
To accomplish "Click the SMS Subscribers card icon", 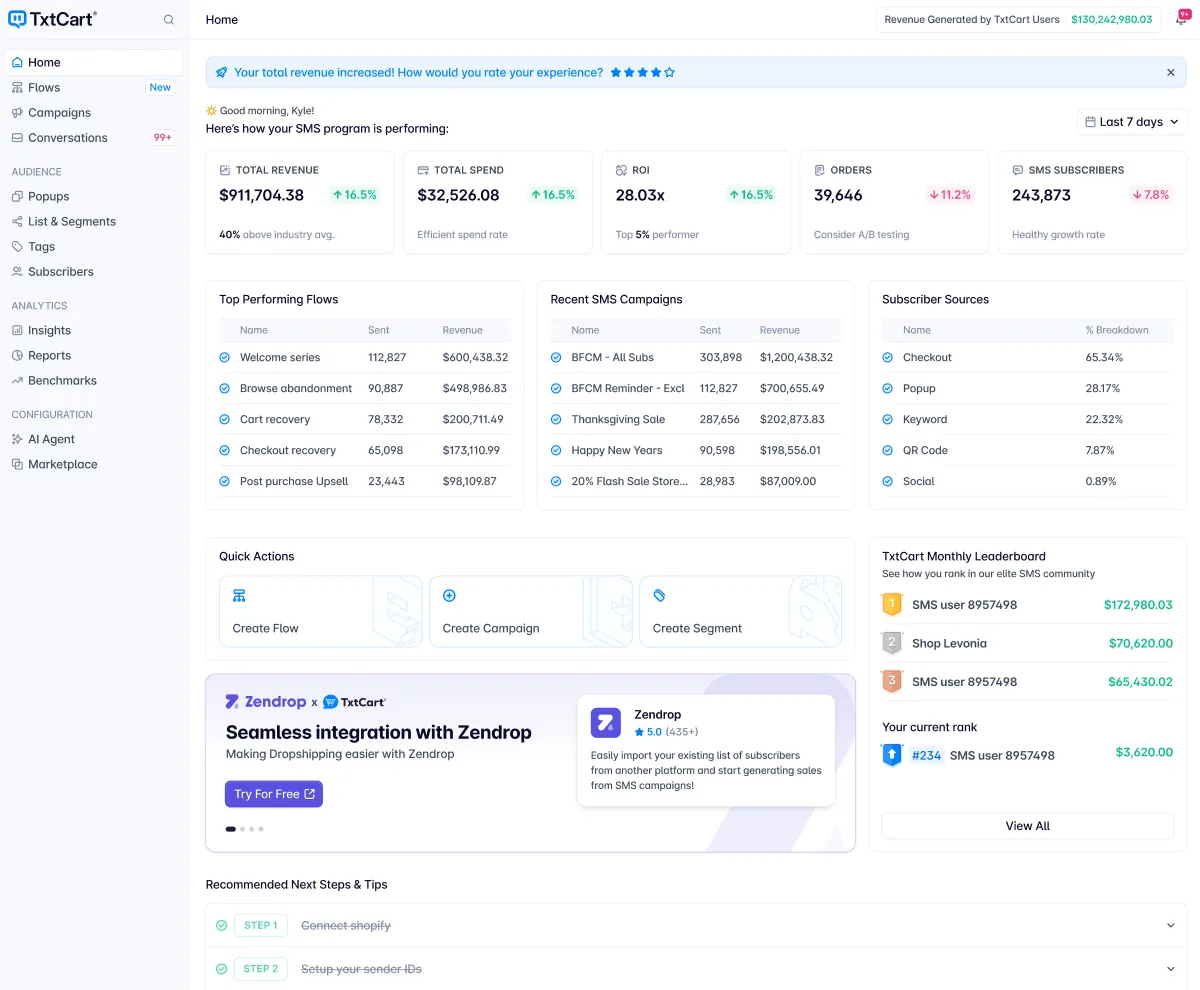I will [1018, 170].
